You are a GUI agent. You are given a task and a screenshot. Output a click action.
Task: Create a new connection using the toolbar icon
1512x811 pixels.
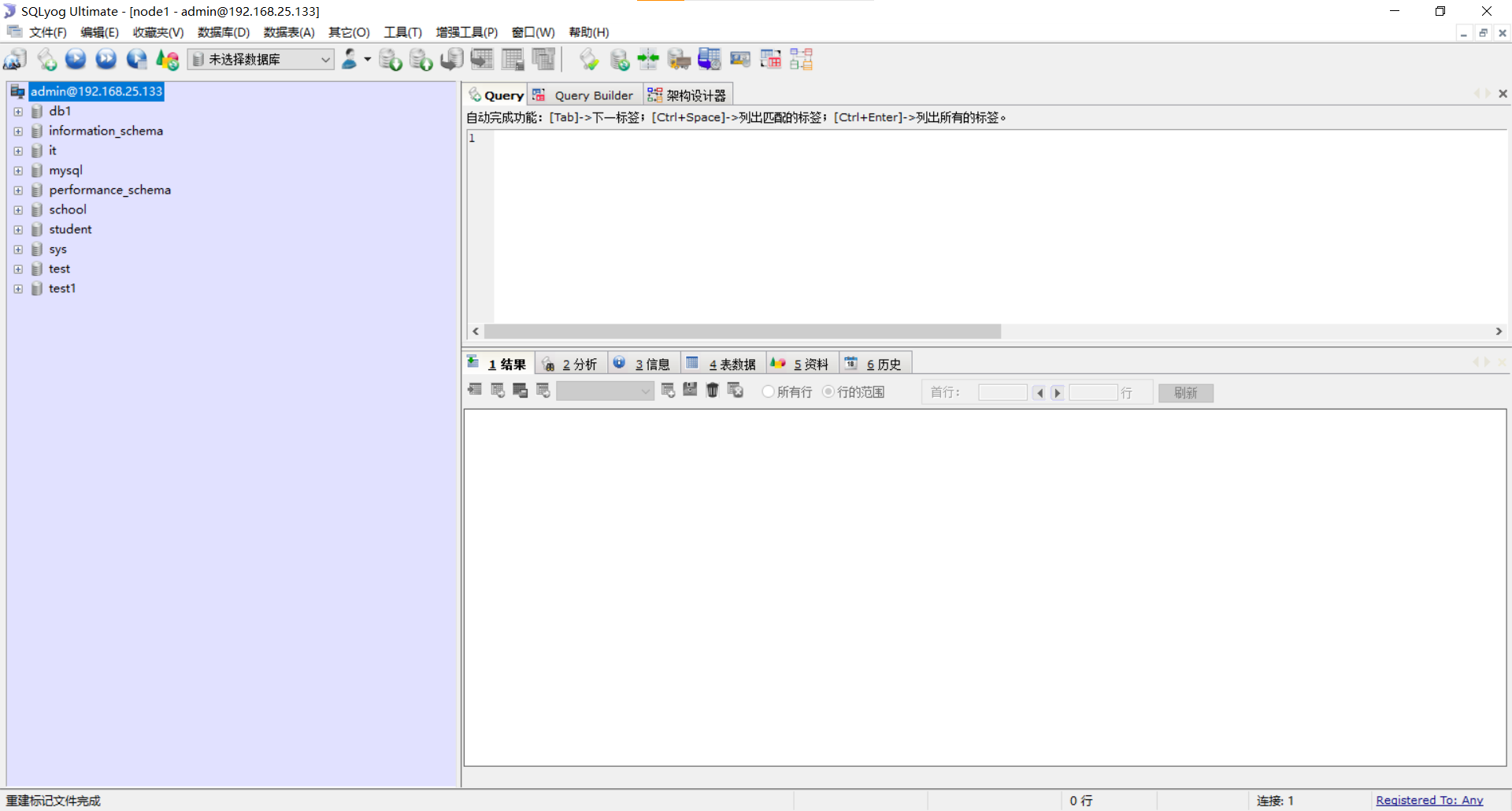[x=16, y=59]
